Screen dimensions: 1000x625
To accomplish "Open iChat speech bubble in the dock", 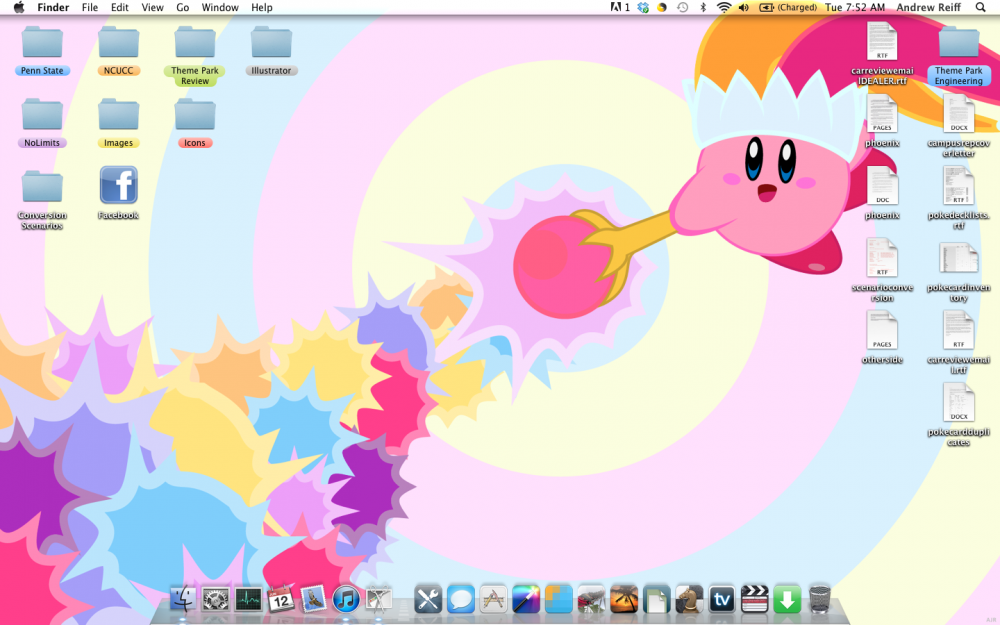I will coord(460,600).
